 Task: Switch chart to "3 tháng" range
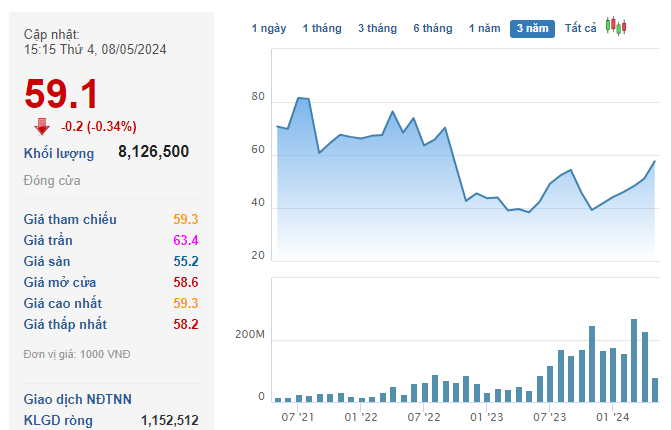377,28
